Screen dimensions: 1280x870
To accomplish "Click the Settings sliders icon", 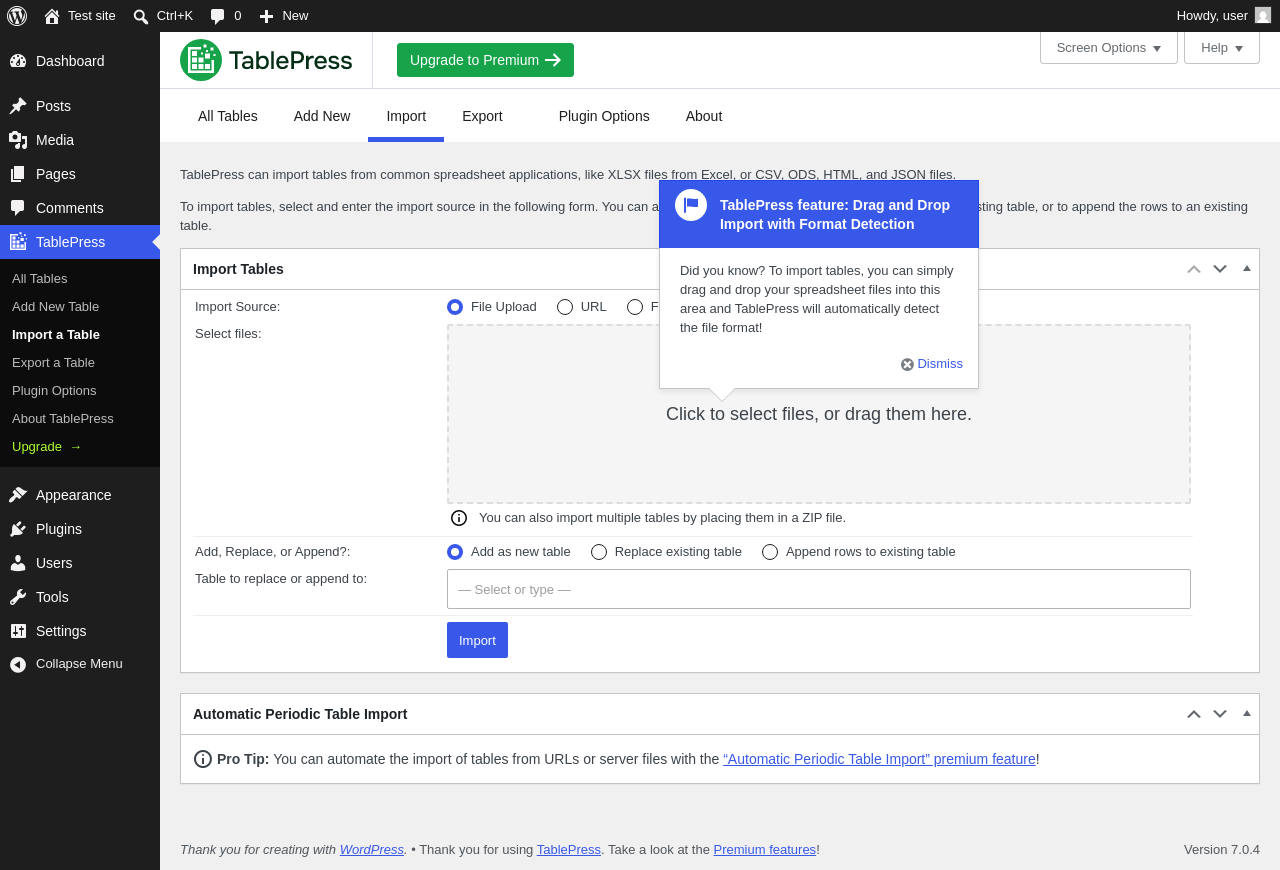I will (18, 631).
